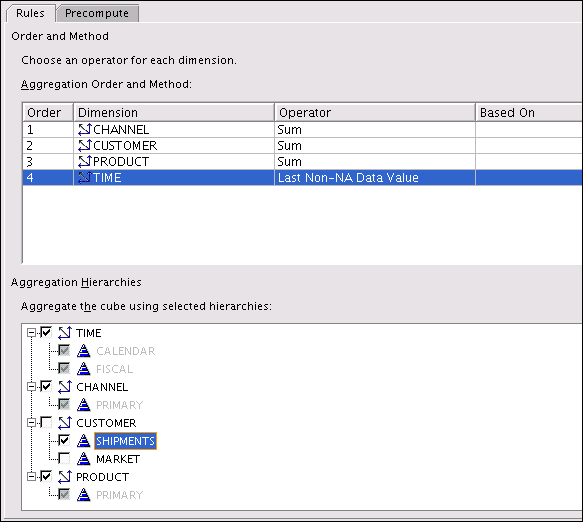583x522 pixels.
Task: Select the CHANNEL row in order table
Action: click(303, 129)
